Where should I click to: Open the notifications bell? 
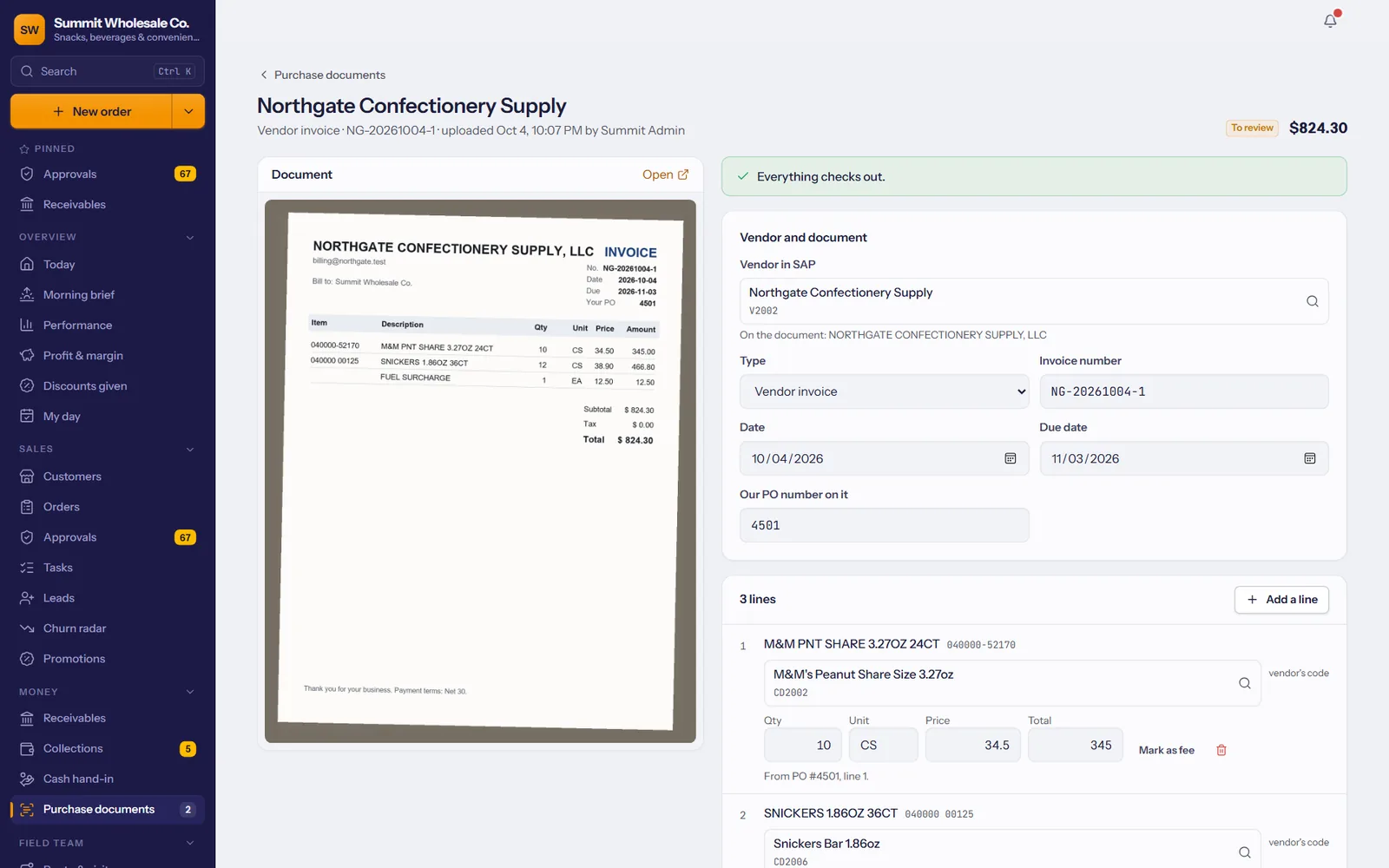(x=1330, y=21)
